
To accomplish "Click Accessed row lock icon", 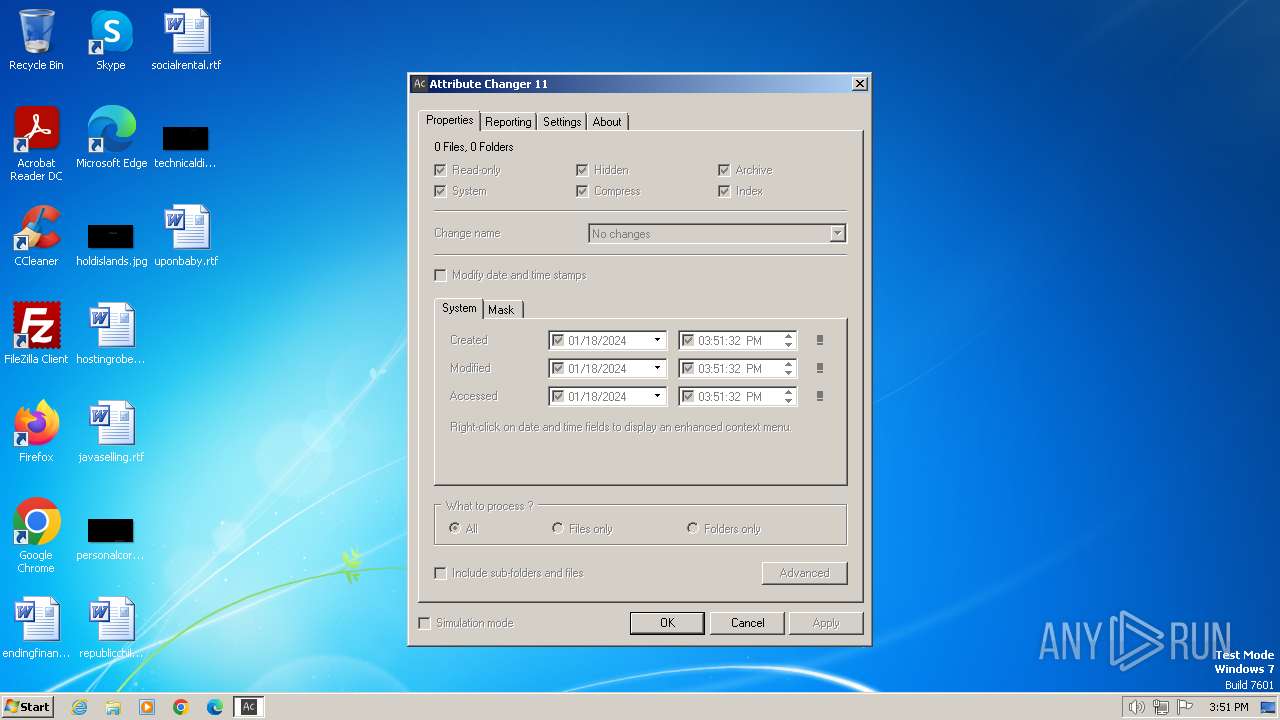I will pos(820,396).
